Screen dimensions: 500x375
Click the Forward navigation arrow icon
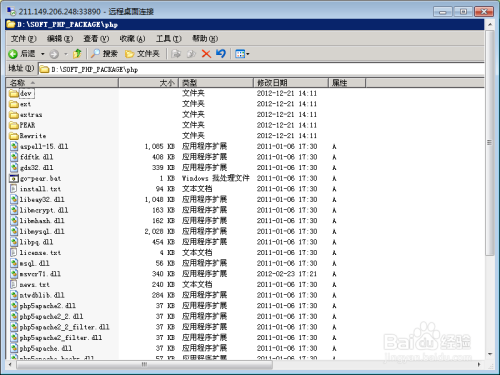coord(54,54)
